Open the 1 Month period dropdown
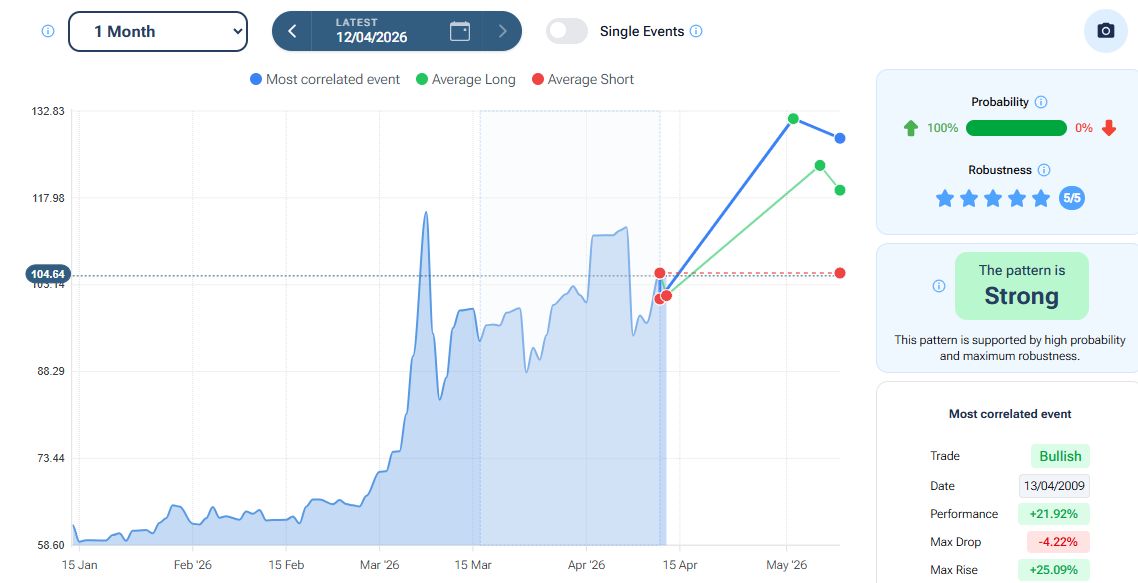This screenshot has width=1138, height=583. [158, 31]
